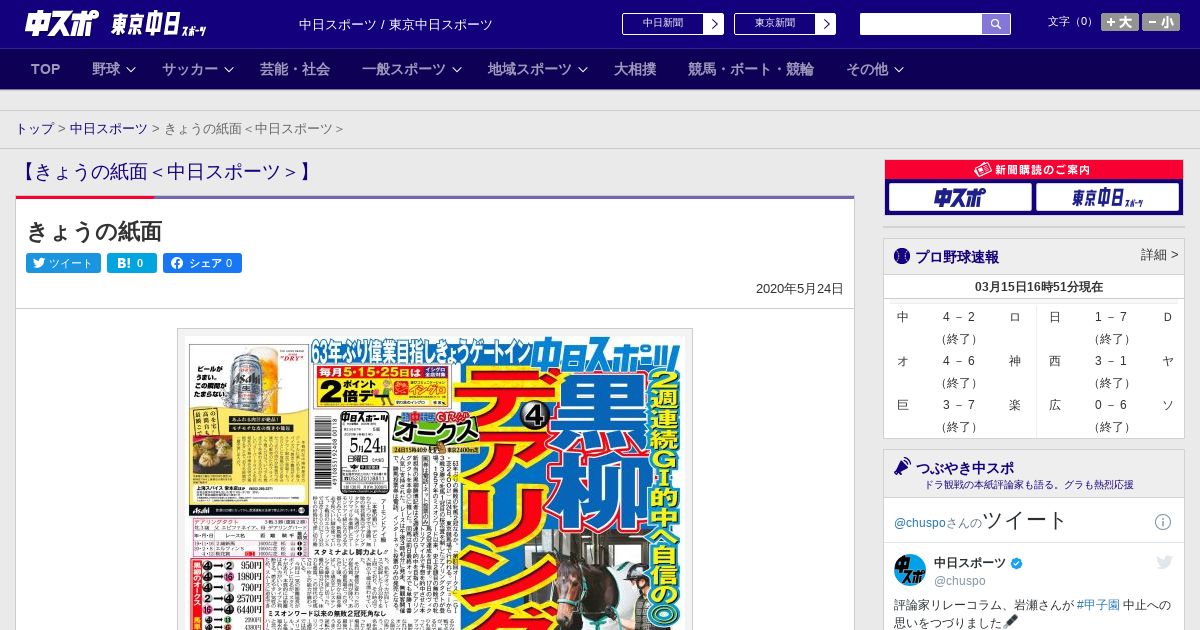Decrease font size with −小 button
The height and width of the screenshot is (630, 1200).
1161,22
